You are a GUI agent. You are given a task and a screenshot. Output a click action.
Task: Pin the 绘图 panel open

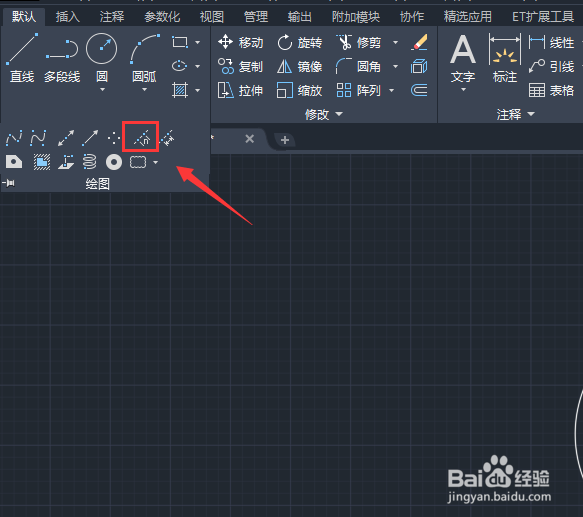click(x=9, y=183)
